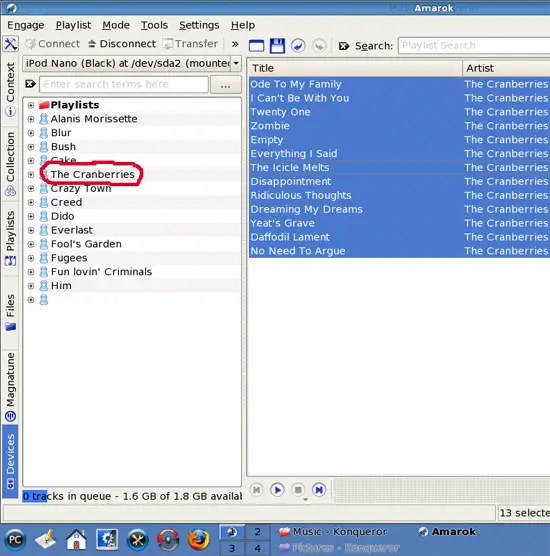Click Disconnect device button
This screenshot has height=556, width=550.
122,44
